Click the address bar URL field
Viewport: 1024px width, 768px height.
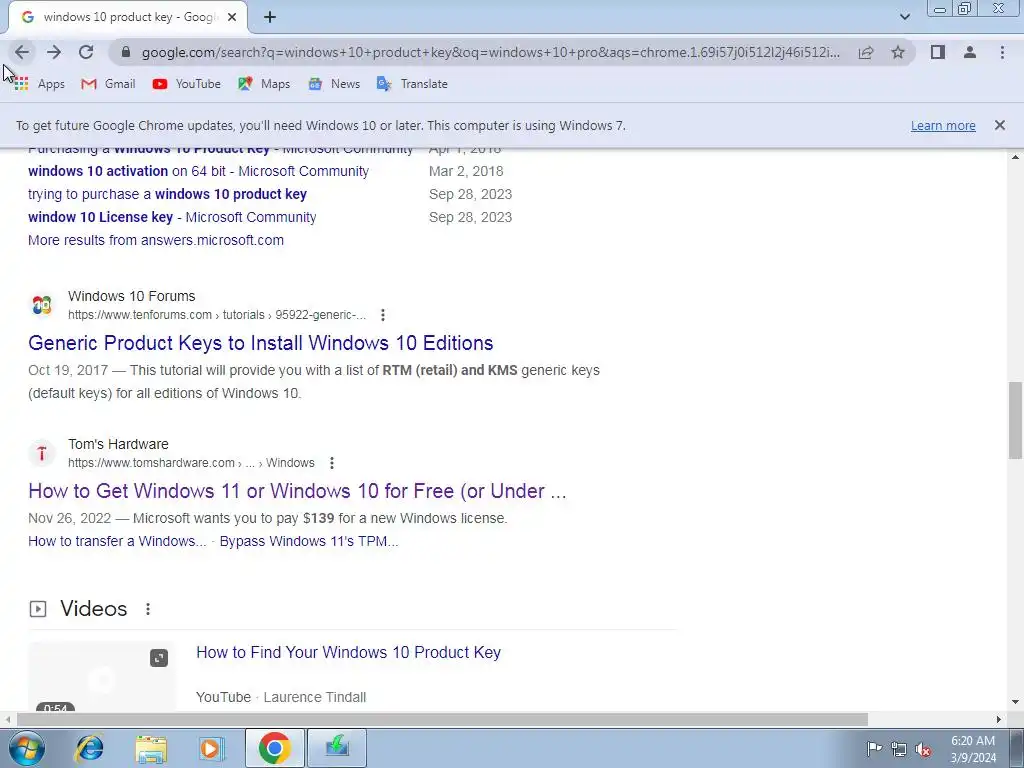(490, 52)
